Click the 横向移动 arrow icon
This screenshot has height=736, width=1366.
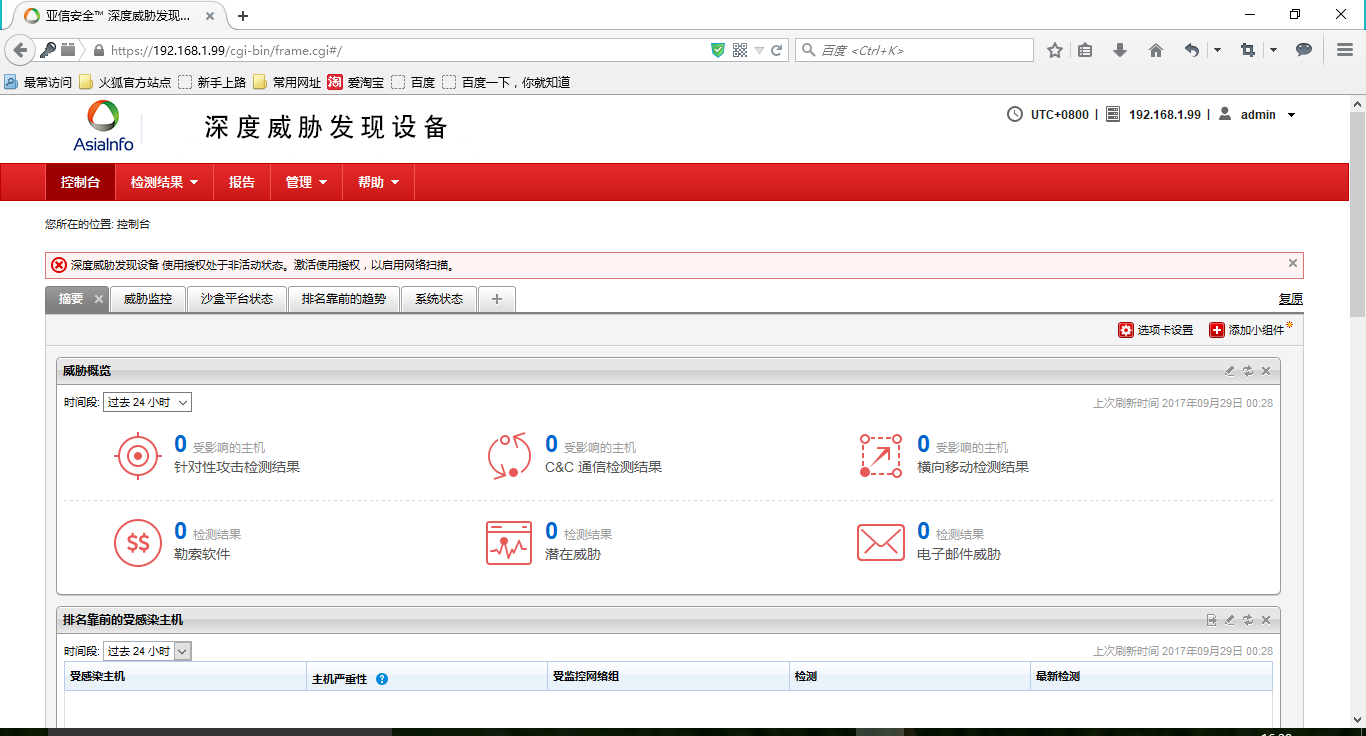pos(880,457)
